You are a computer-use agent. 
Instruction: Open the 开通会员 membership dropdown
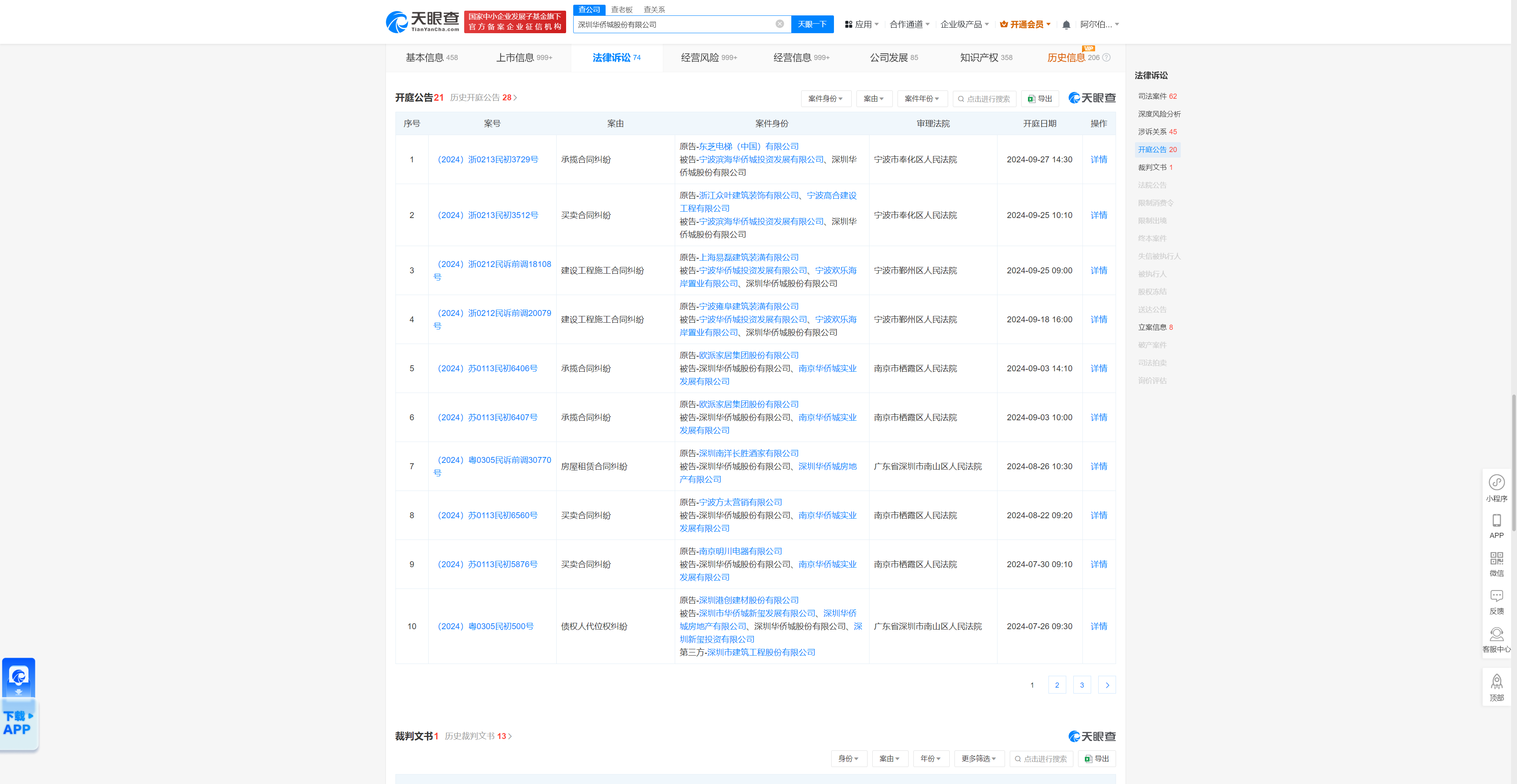pos(1025,24)
